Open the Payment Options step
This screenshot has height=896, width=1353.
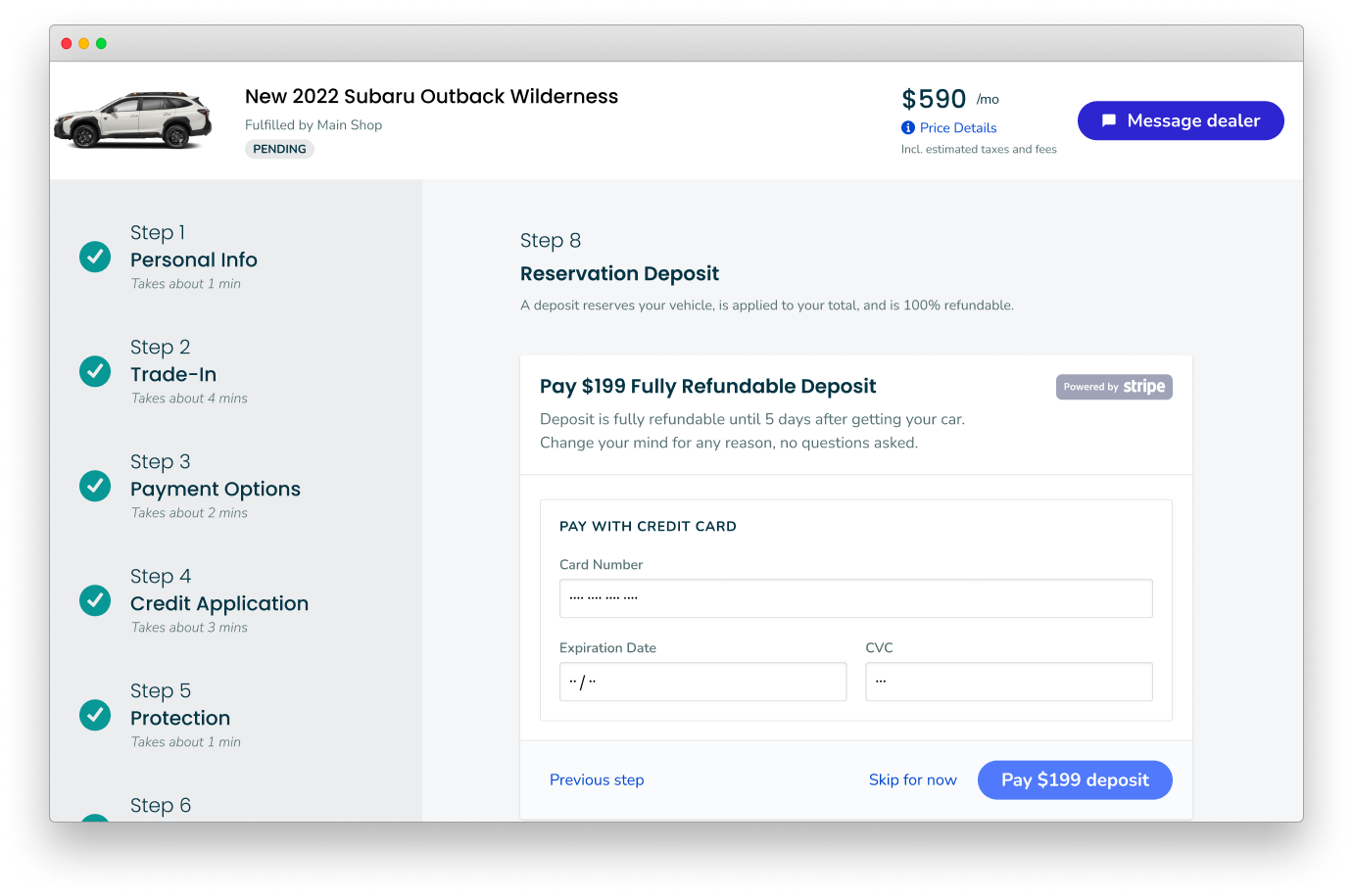click(x=216, y=489)
